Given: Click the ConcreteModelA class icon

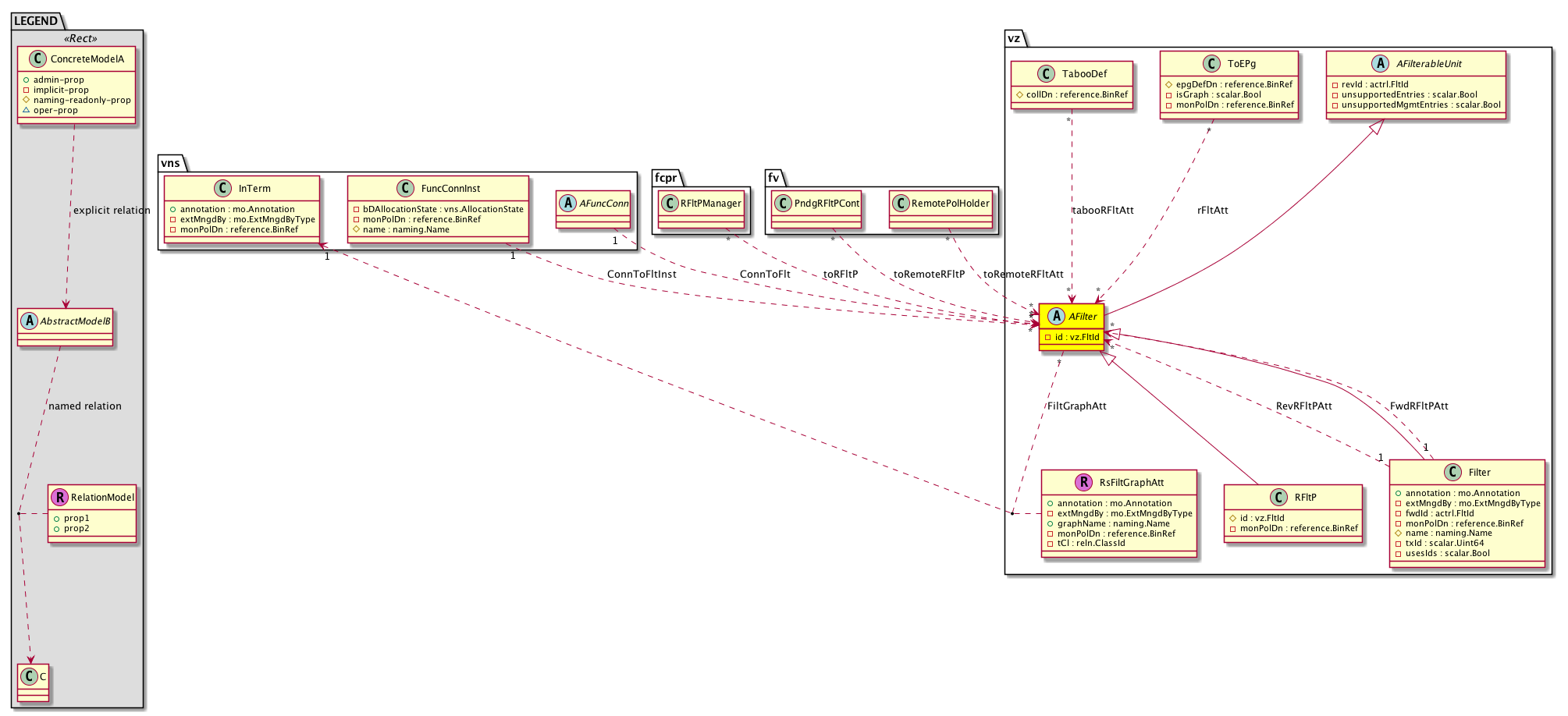Looking at the screenshot, I should pyautogui.click(x=37, y=59).
